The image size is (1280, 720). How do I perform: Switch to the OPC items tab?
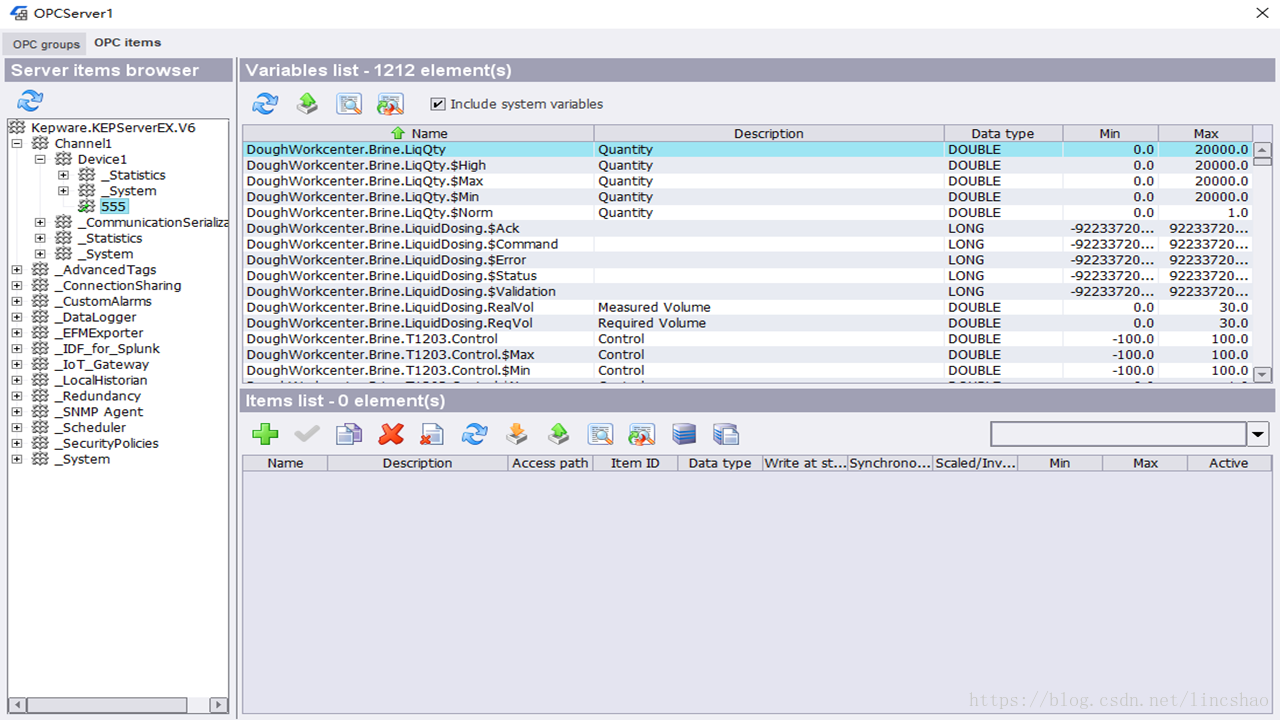[x=128, y=43]
